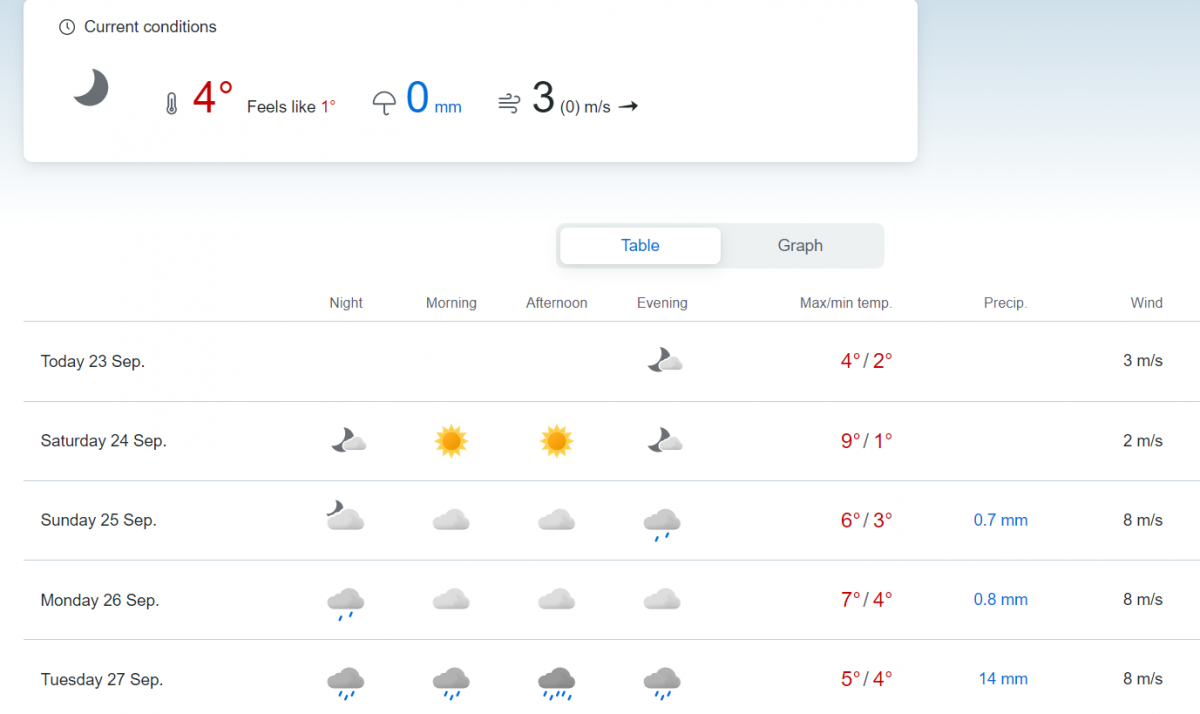Viewport: 1200px width, 714px height.
Task: Click Monday night rain cloud icon
Action: (x=345, y=603)
